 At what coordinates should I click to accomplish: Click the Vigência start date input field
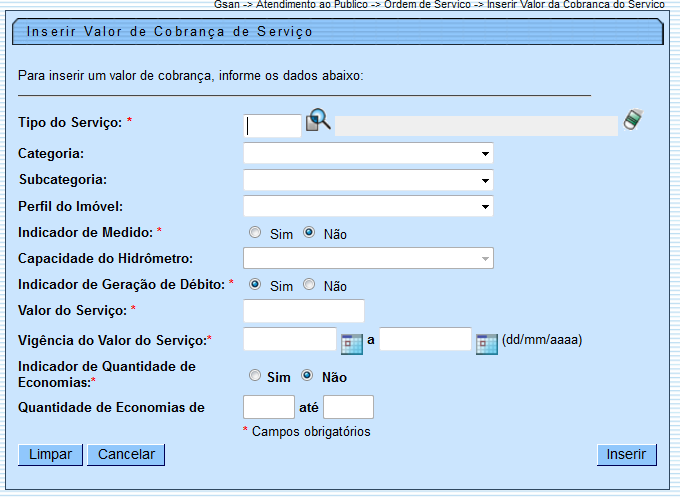click(x=290, y=340)
